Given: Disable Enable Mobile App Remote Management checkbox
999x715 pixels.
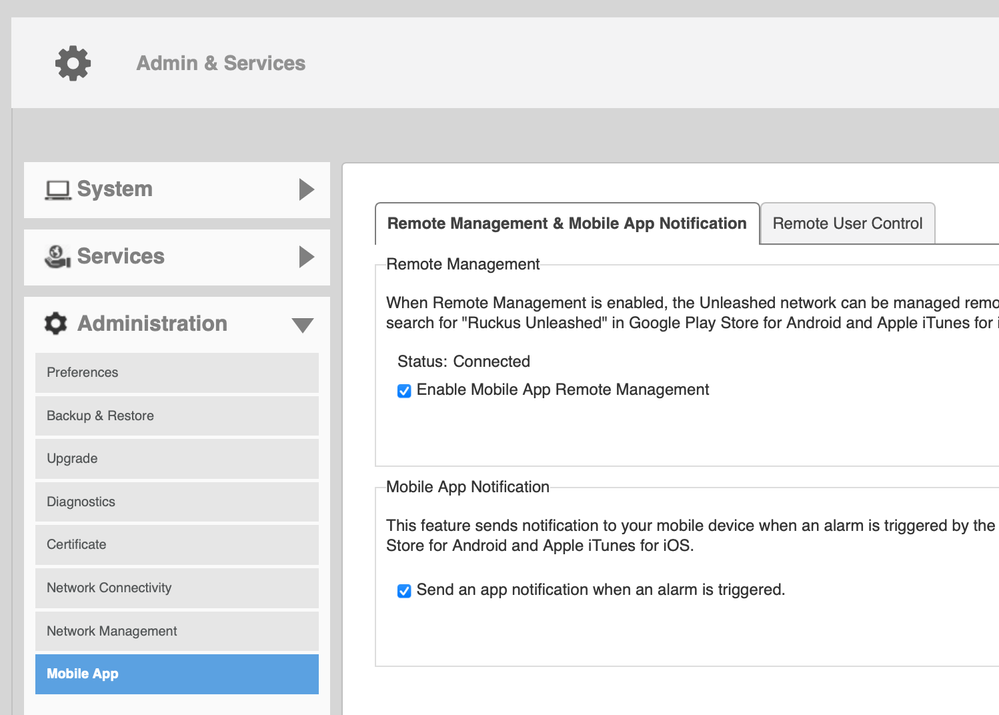Looking at the screenshot, I should [x=404, y=391].
